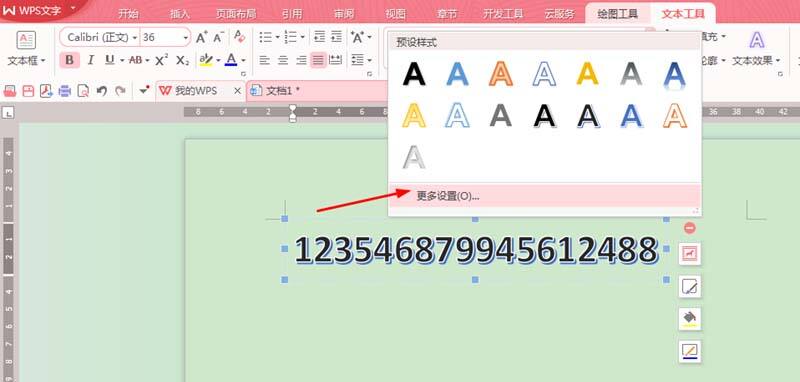Apply the solid gold A preset style
Viewport: 800px width, 382px height.
tap(588, 74)
